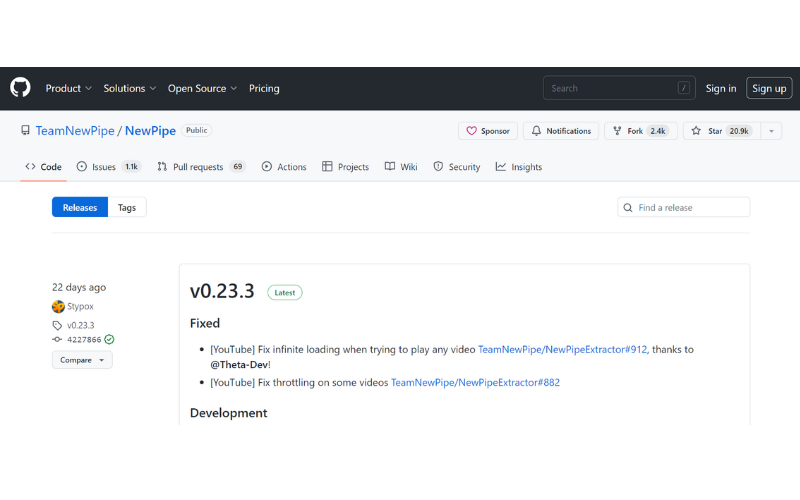Click the Sign up button

768,88
